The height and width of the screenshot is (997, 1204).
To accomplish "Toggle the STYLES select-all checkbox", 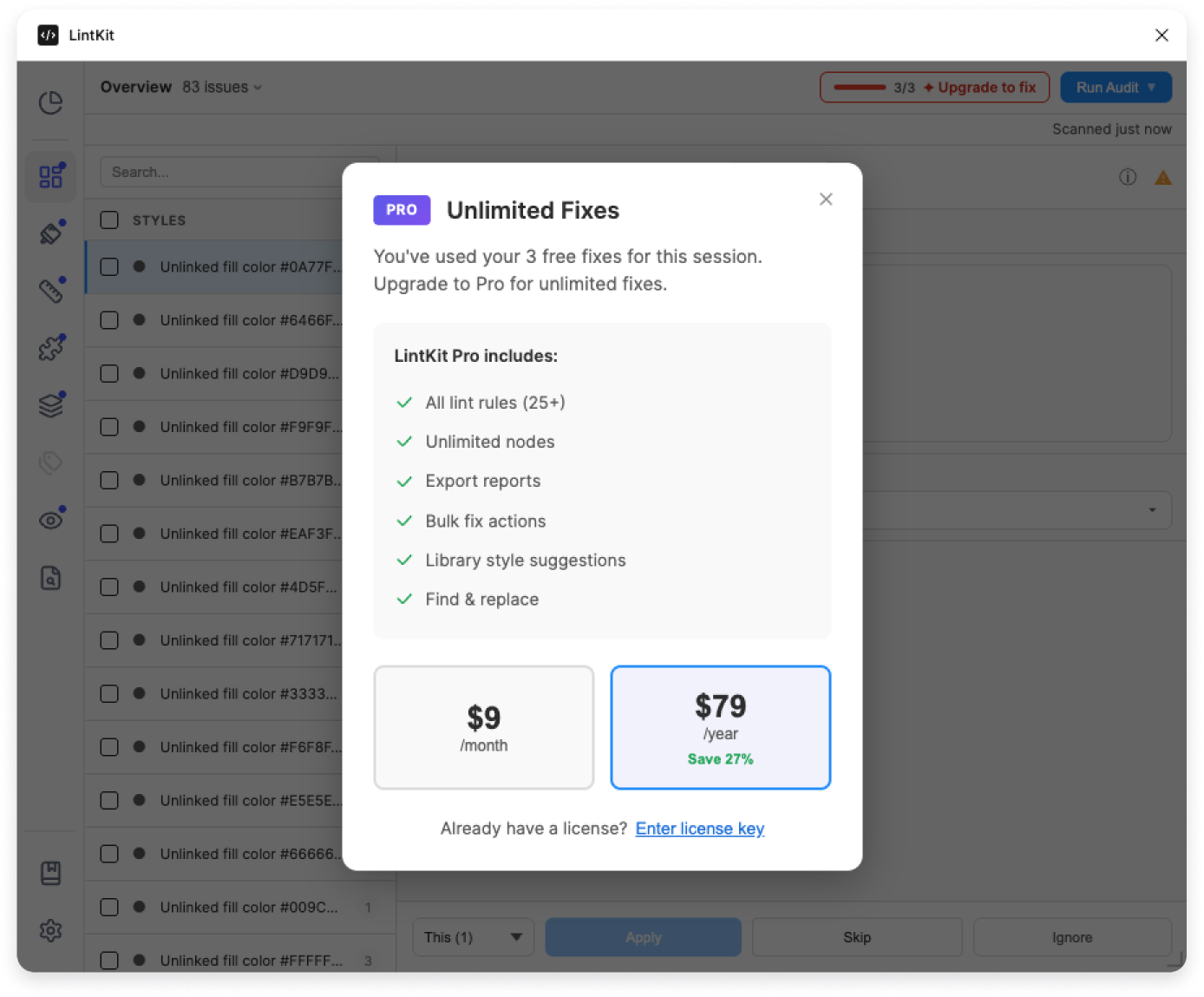I will 109,220.
